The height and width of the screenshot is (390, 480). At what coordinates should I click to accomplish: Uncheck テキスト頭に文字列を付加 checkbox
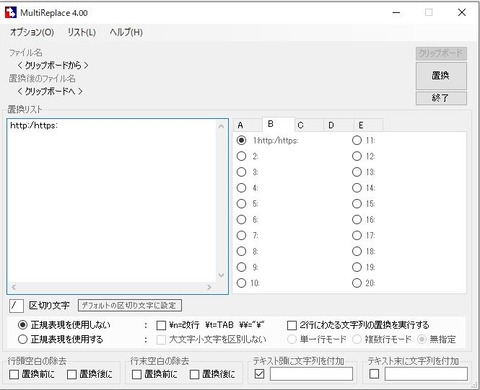(x=259, y=374)
